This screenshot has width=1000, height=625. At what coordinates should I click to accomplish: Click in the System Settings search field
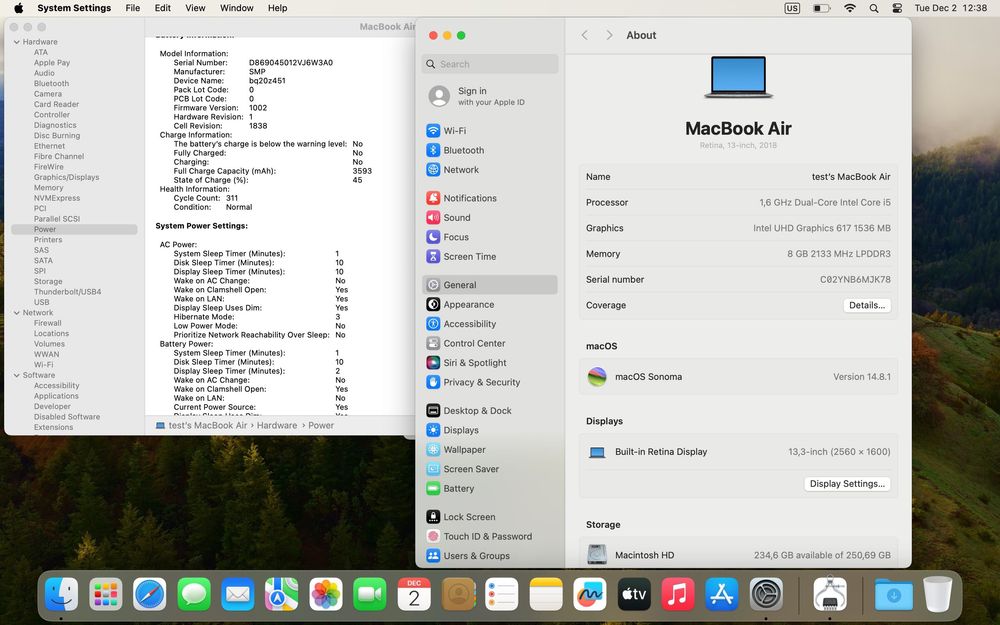click(489, 64)
